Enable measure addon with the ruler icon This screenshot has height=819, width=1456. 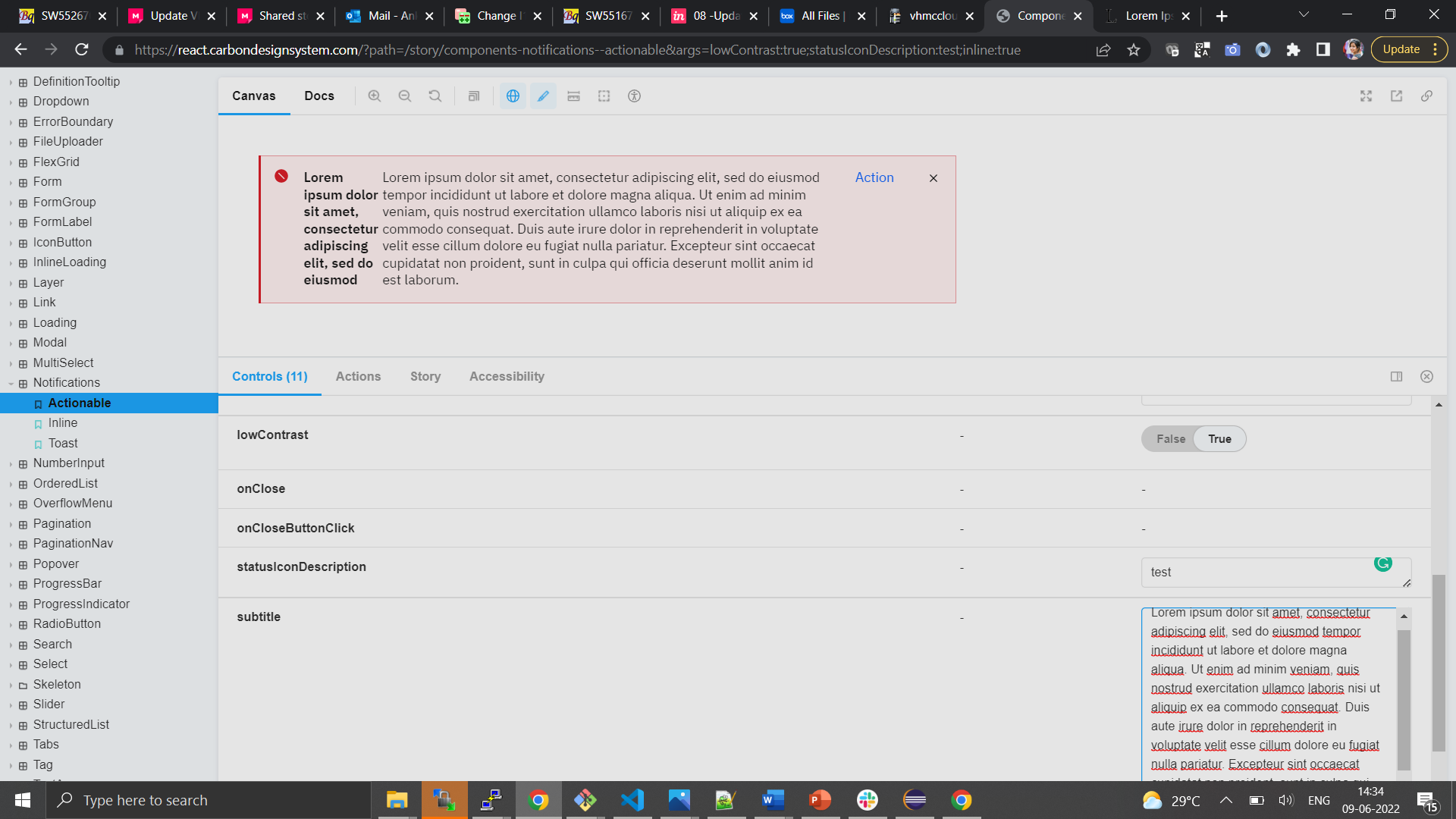pos(574,96)
